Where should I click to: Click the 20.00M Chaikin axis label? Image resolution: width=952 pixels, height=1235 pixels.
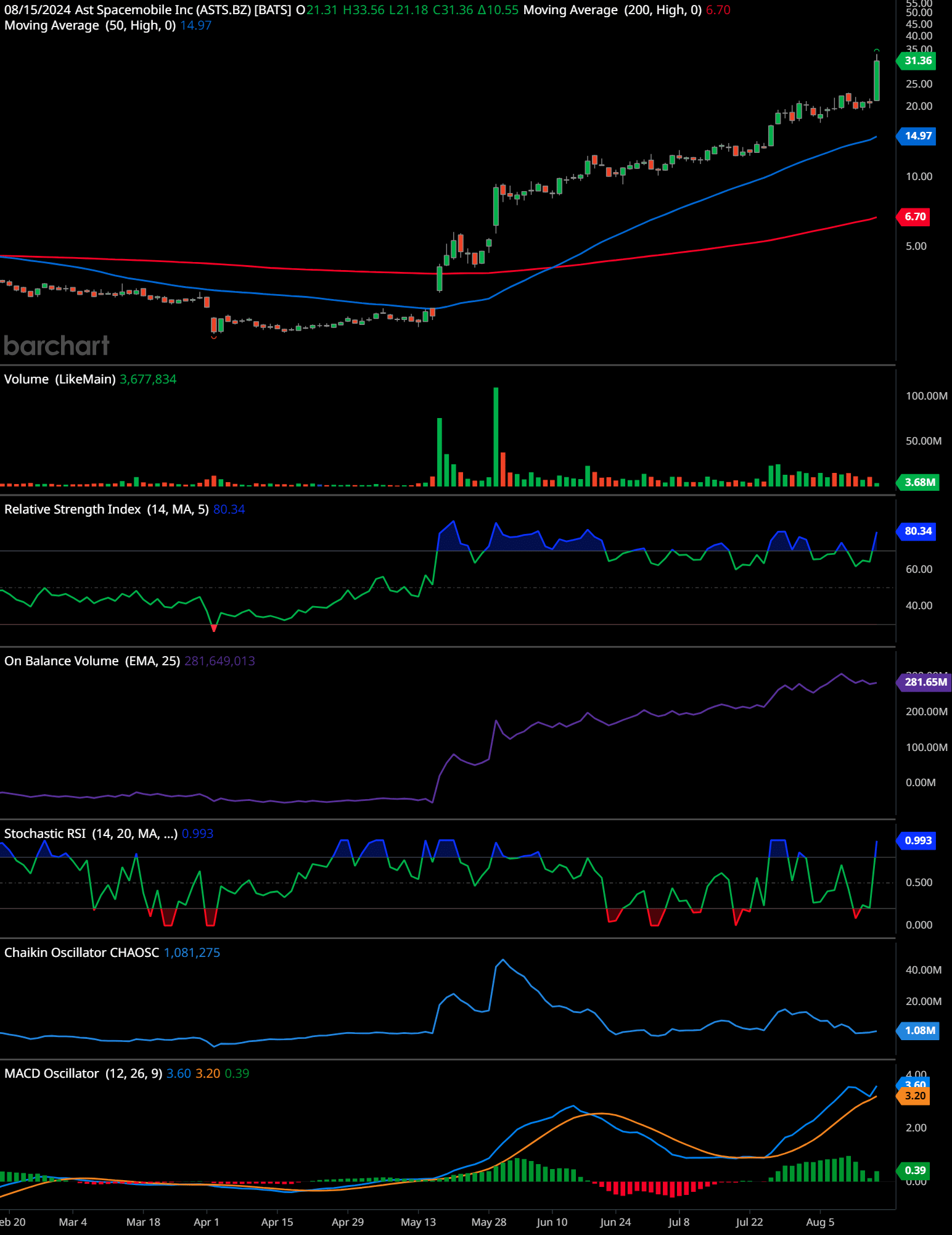tap(923, 1001)
